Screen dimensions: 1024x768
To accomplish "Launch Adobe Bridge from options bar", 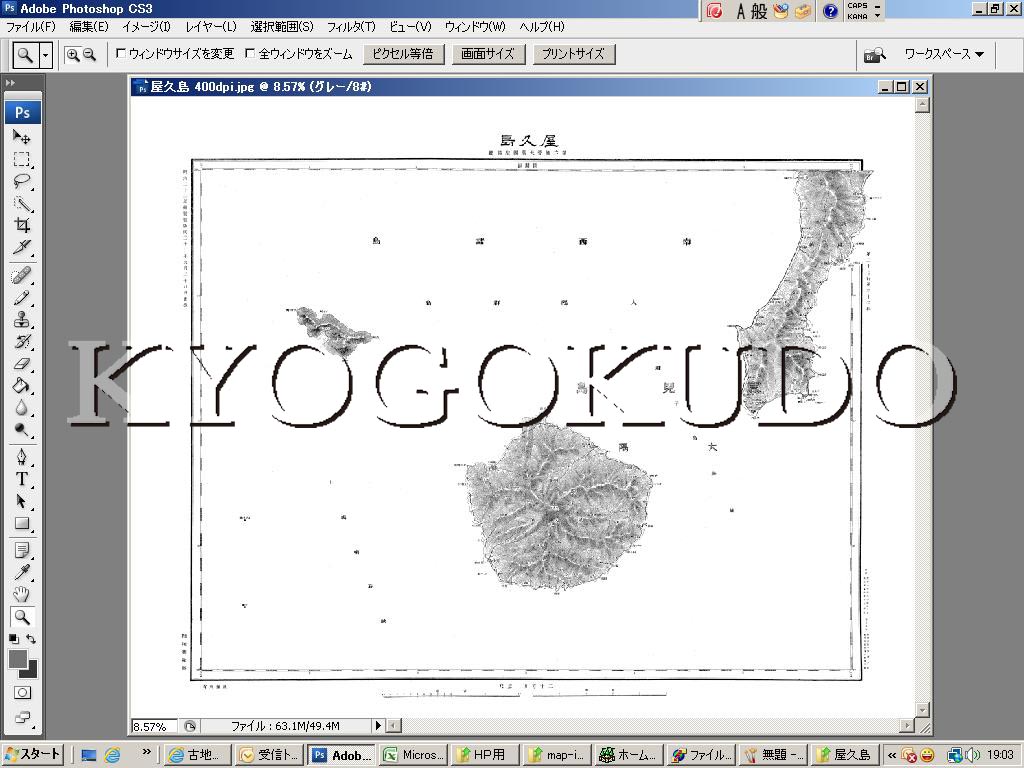I will coord(874,55).
